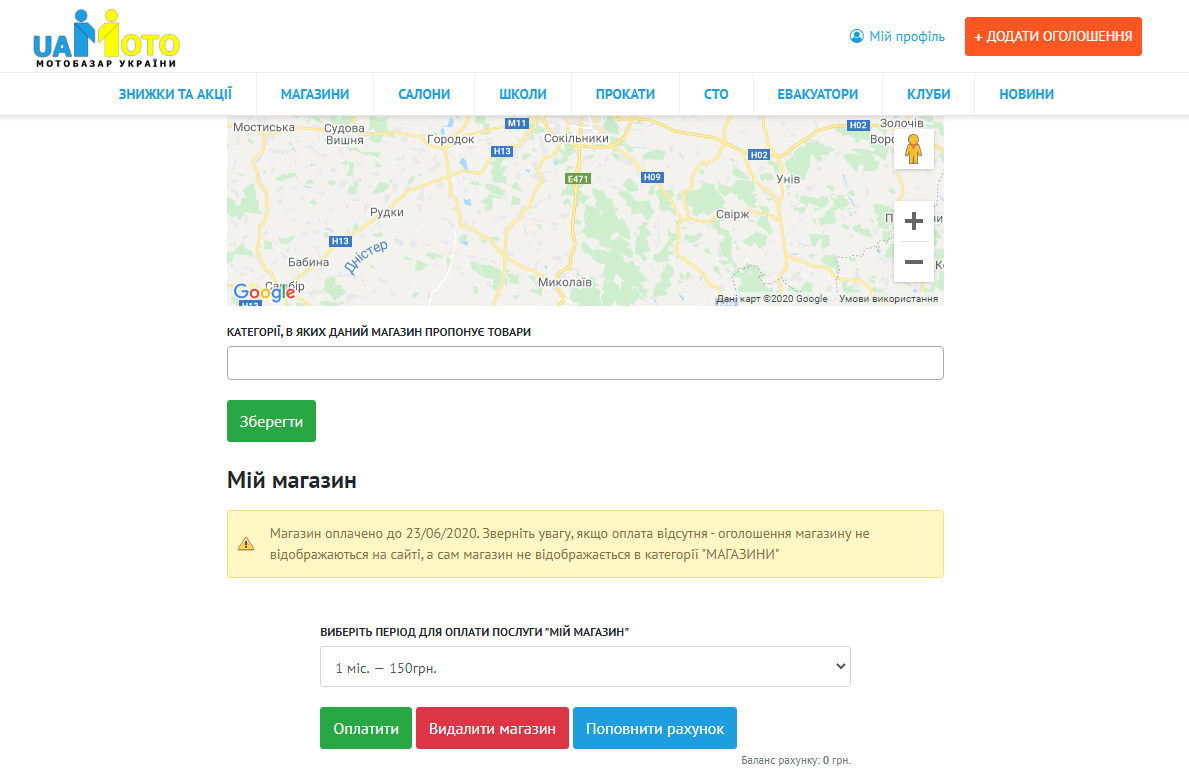Open ЕВАКУАТОРИ menu item
The height and width of the screenshot is (773, 1189).
tap(817, 94)
